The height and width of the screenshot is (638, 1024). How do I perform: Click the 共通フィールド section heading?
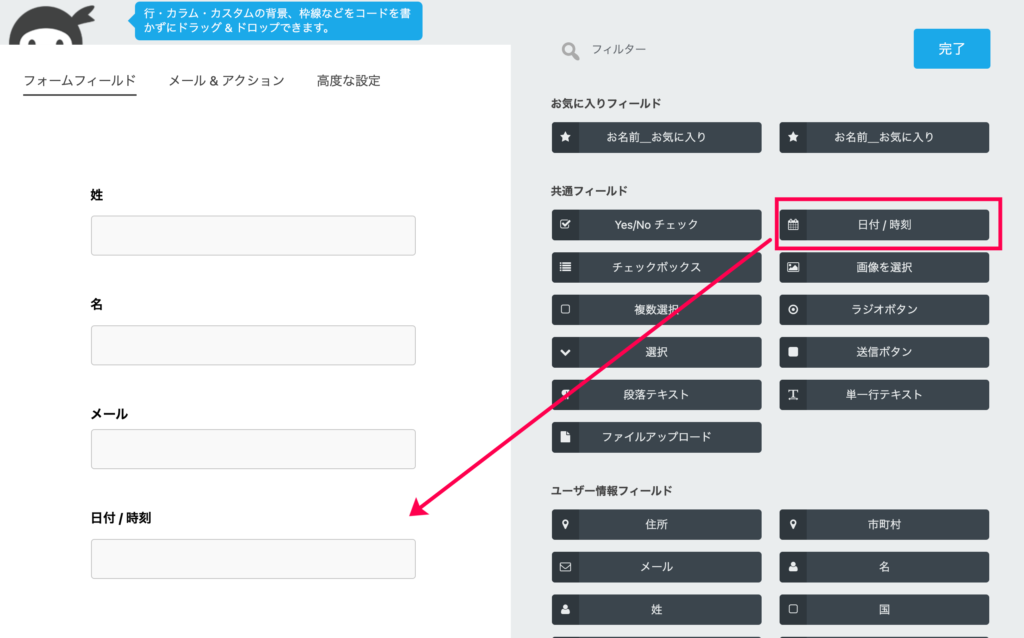(x=589, y=191)
